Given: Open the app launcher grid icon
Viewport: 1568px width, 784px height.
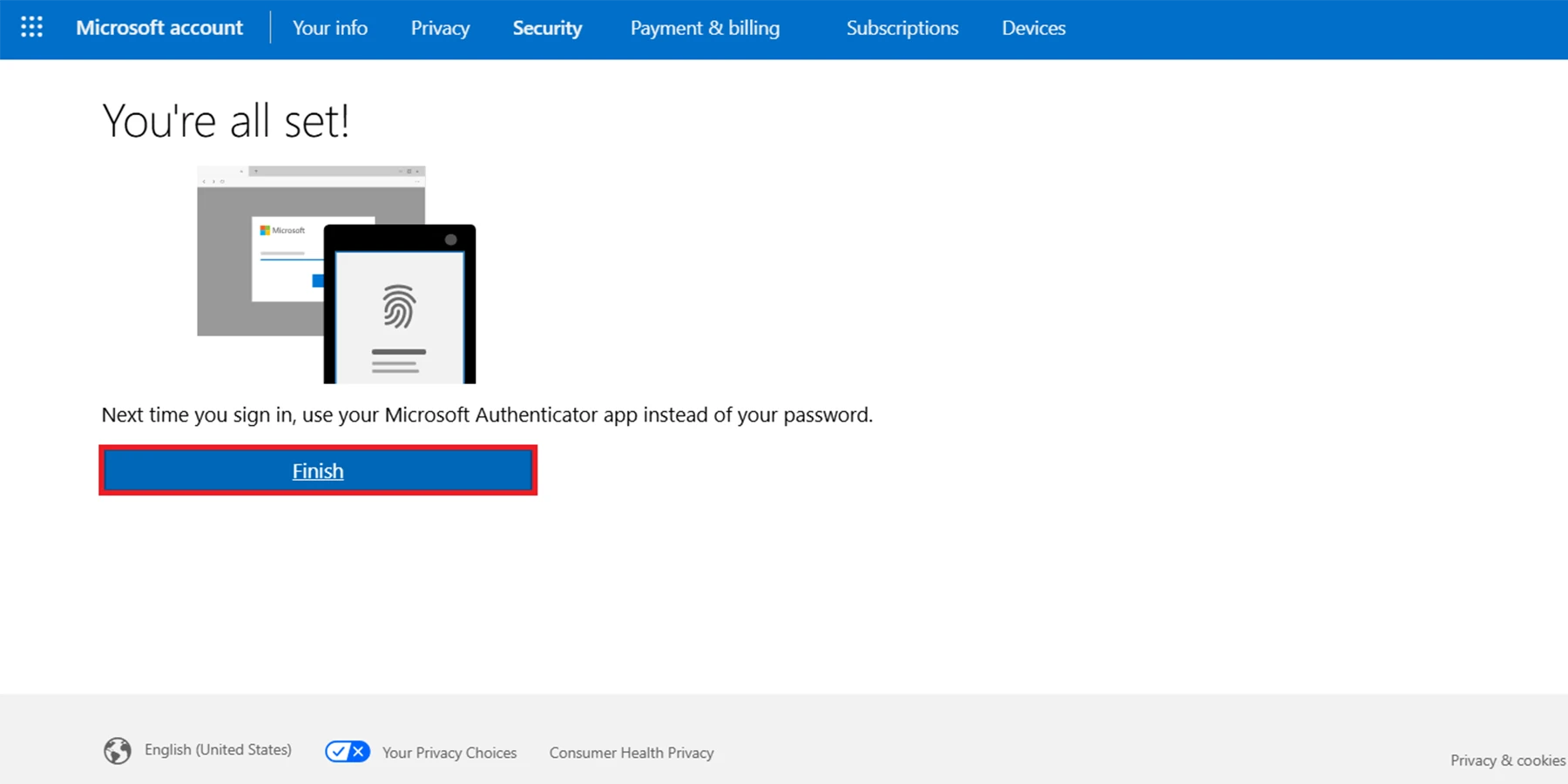Looking at the screenshot, I should [x=31, y=28].
